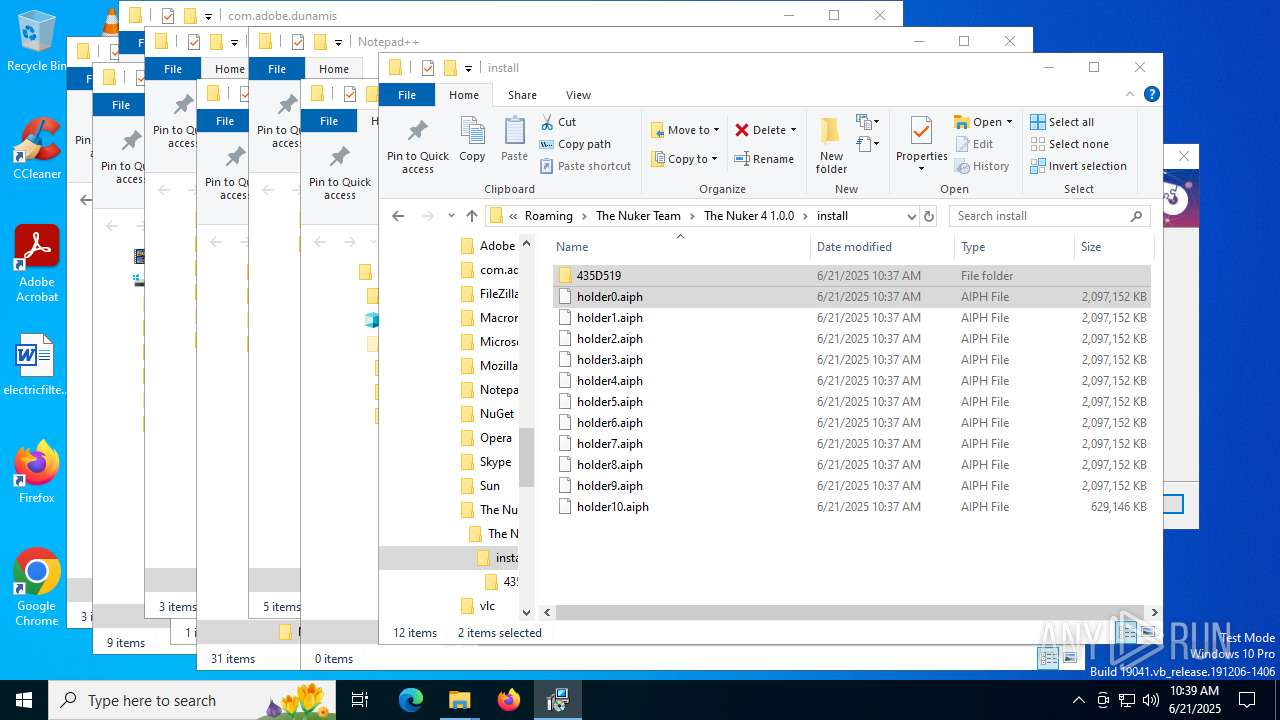Open the File ribbon tab

coord(407,95)
